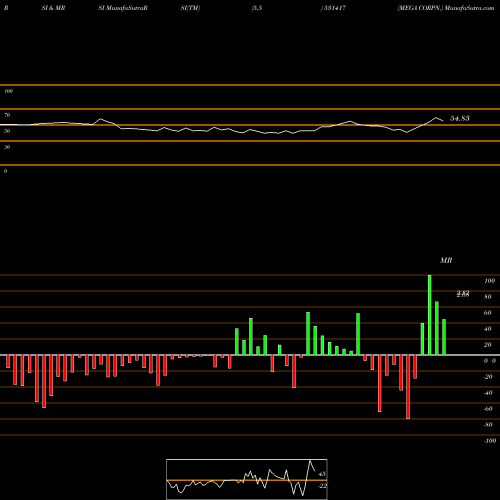Click the peak of the white RSI line near 54.83
500x500 pixels.
436,117
